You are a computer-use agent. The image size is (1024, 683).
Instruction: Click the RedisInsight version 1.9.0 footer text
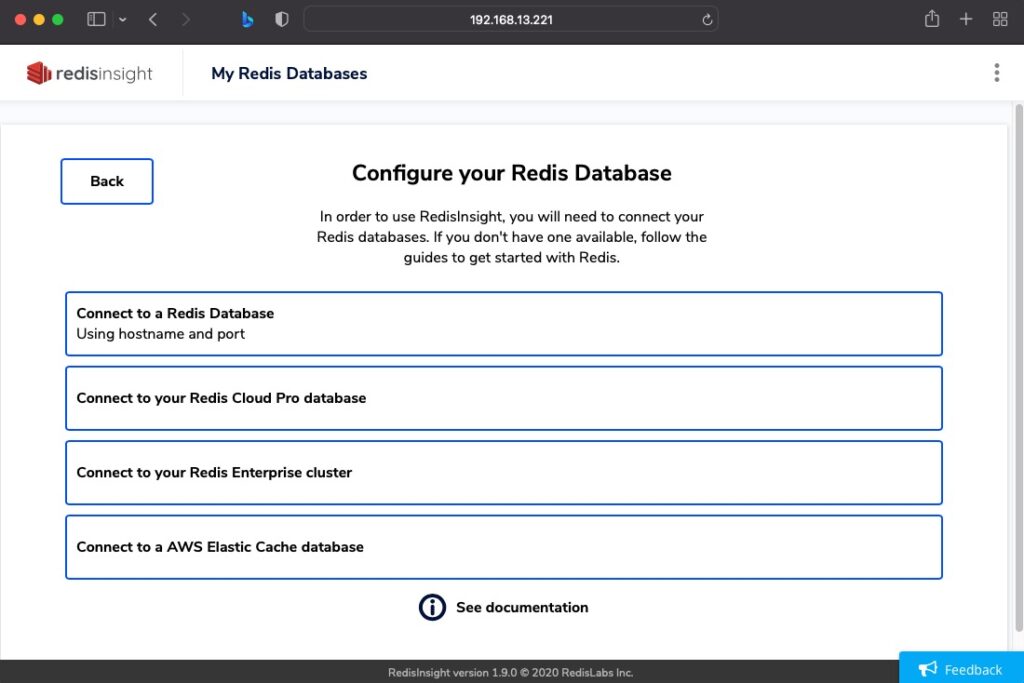coord(511,673)
